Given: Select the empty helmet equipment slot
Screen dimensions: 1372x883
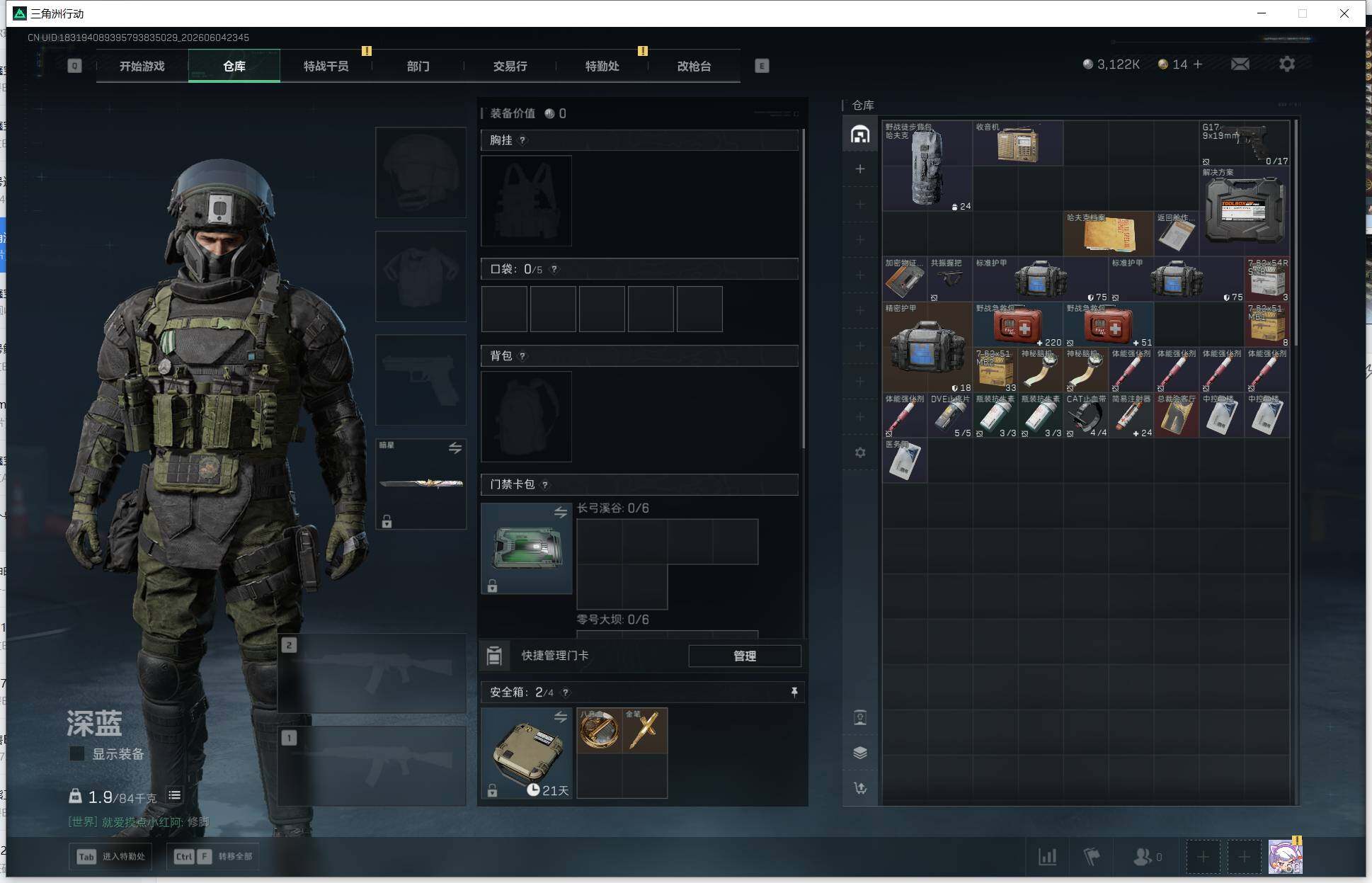Looking at the screenshot, I should tap(421, 172).
